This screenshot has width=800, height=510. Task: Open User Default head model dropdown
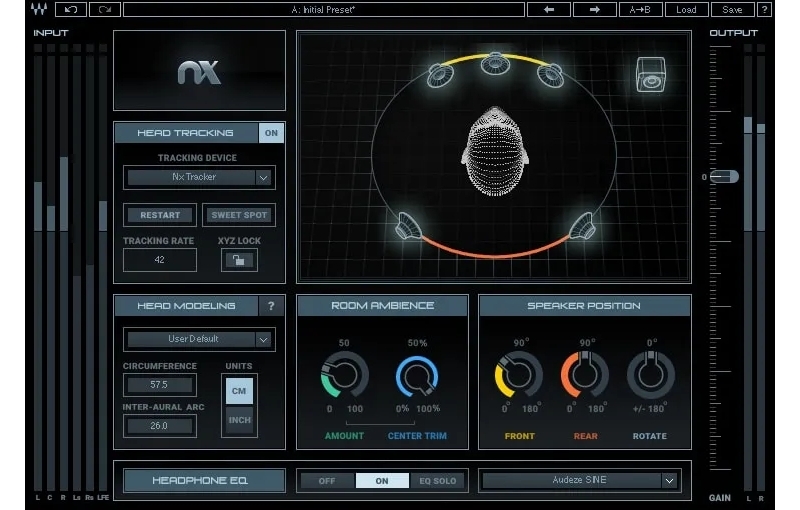click(199, 339)
